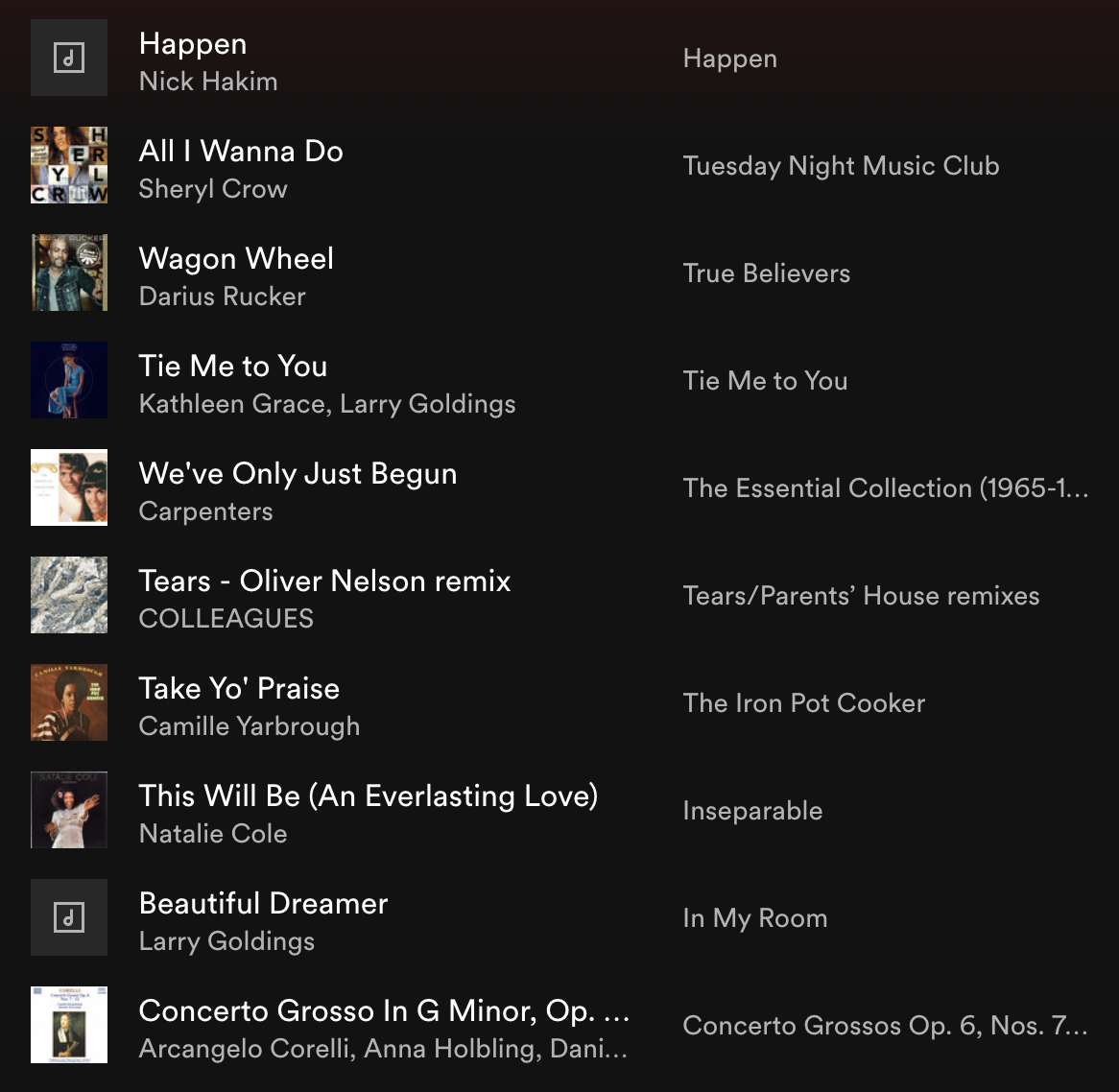Image resolution: width=1119 pixels, height=1092 pixels.
Task: Click artist Camille Yarbrough
Action: pyautogui.click(x=250, y=726)
